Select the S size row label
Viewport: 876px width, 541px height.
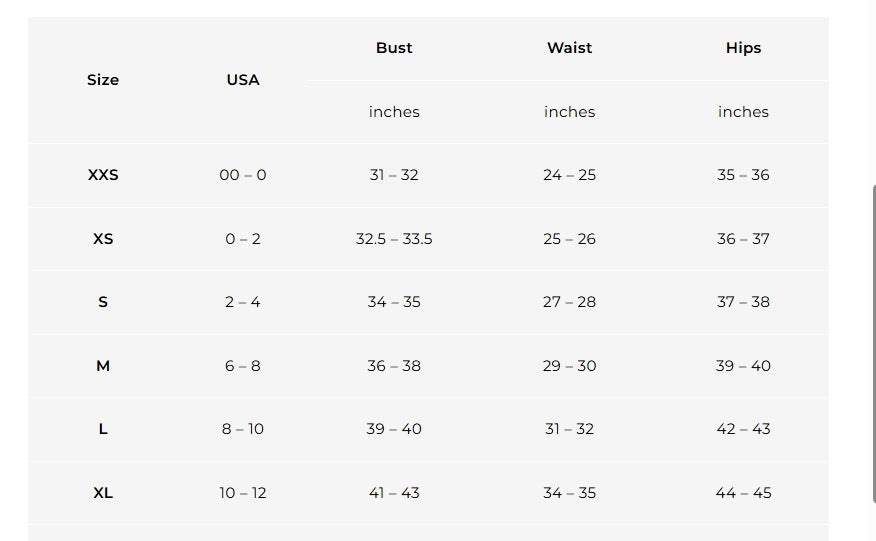coord(103,302)
